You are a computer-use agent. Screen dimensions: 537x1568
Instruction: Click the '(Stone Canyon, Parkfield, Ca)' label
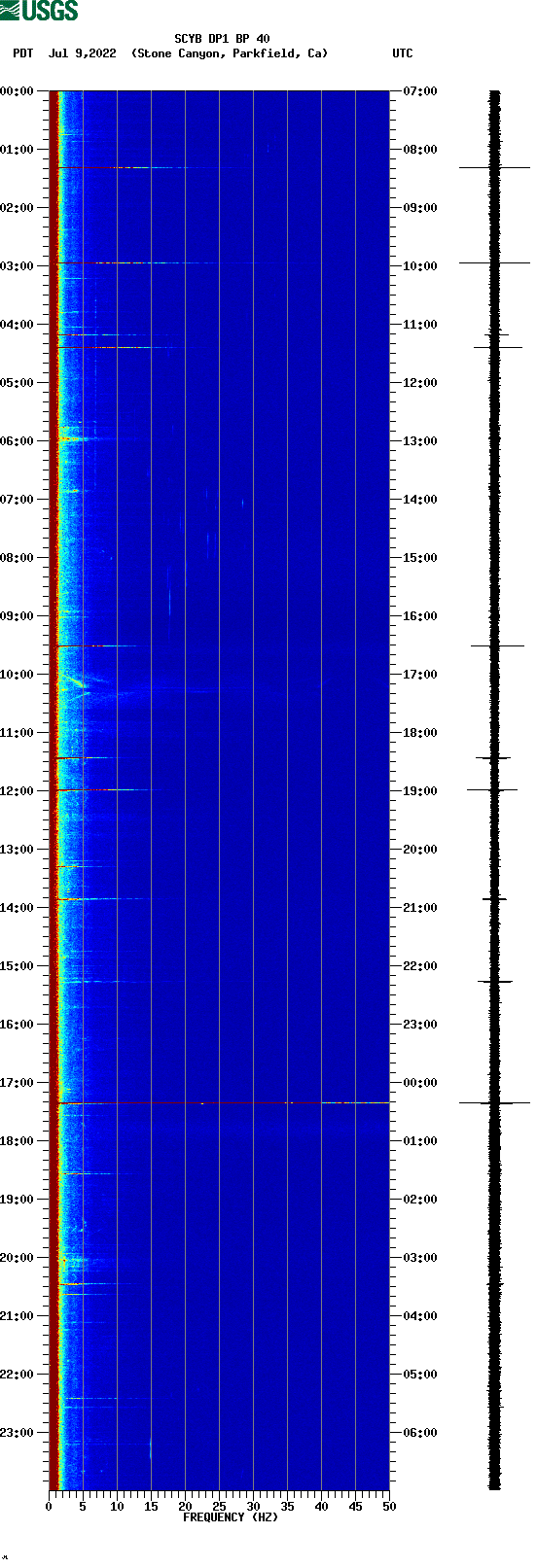(230, 53)
